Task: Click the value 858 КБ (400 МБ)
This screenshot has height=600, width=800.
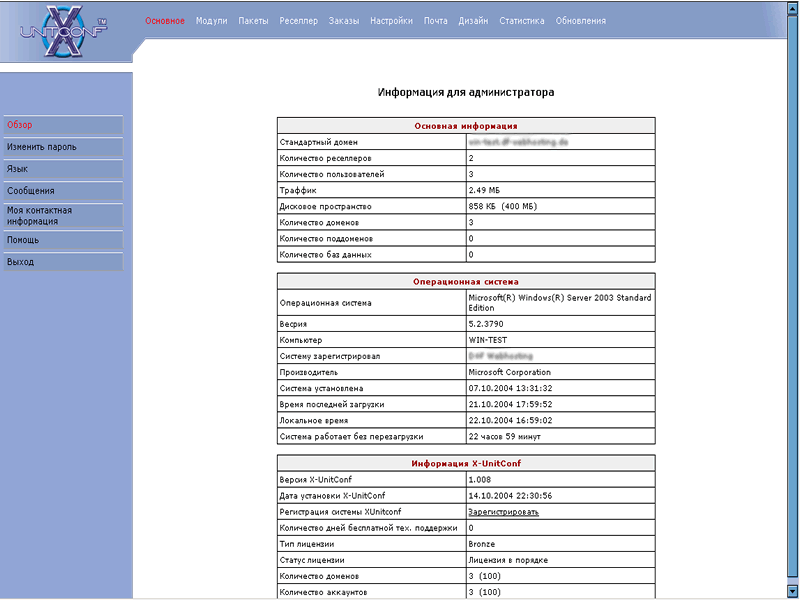Action: pos(503,207)
